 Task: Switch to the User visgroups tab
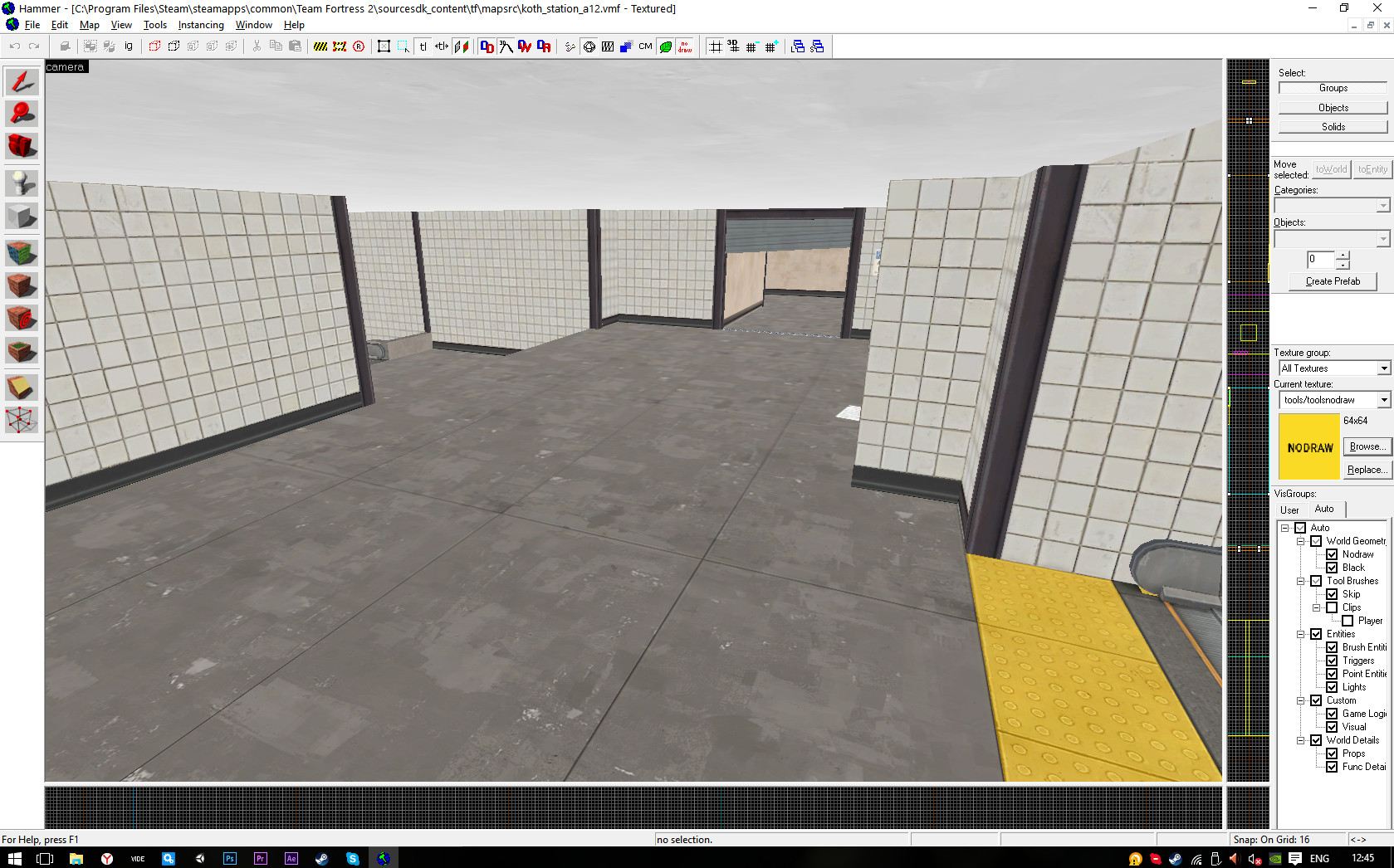1289,510
